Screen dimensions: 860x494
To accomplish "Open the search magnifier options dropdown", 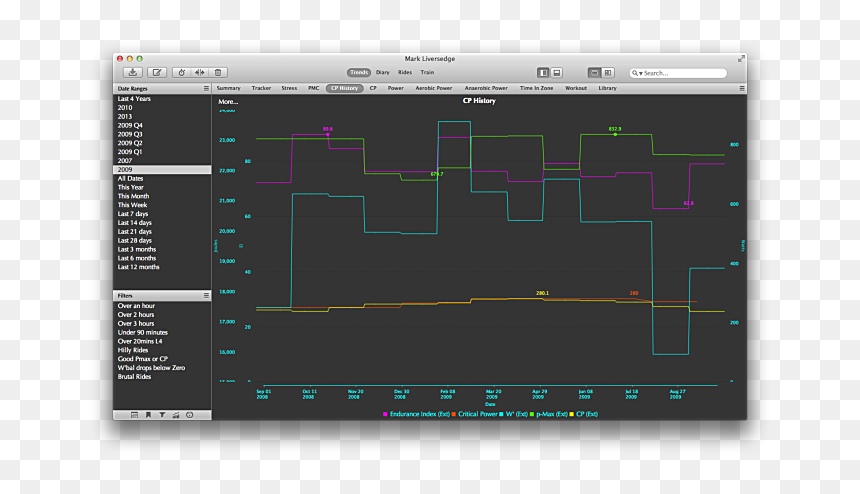I will point(637,73).
